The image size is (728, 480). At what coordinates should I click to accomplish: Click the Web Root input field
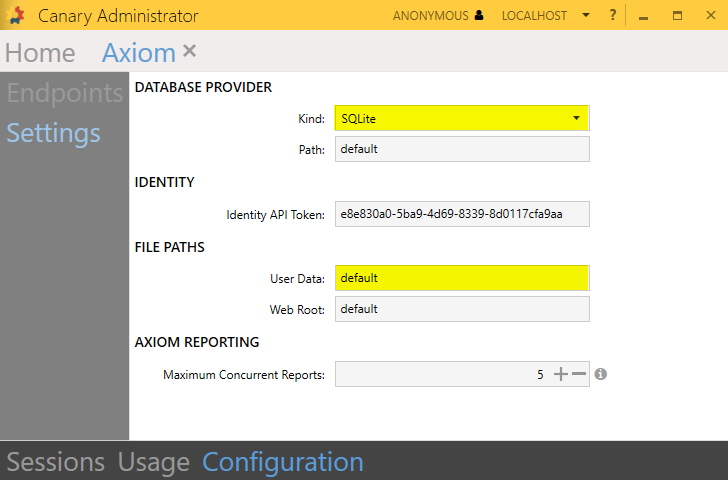coord(461,309)
